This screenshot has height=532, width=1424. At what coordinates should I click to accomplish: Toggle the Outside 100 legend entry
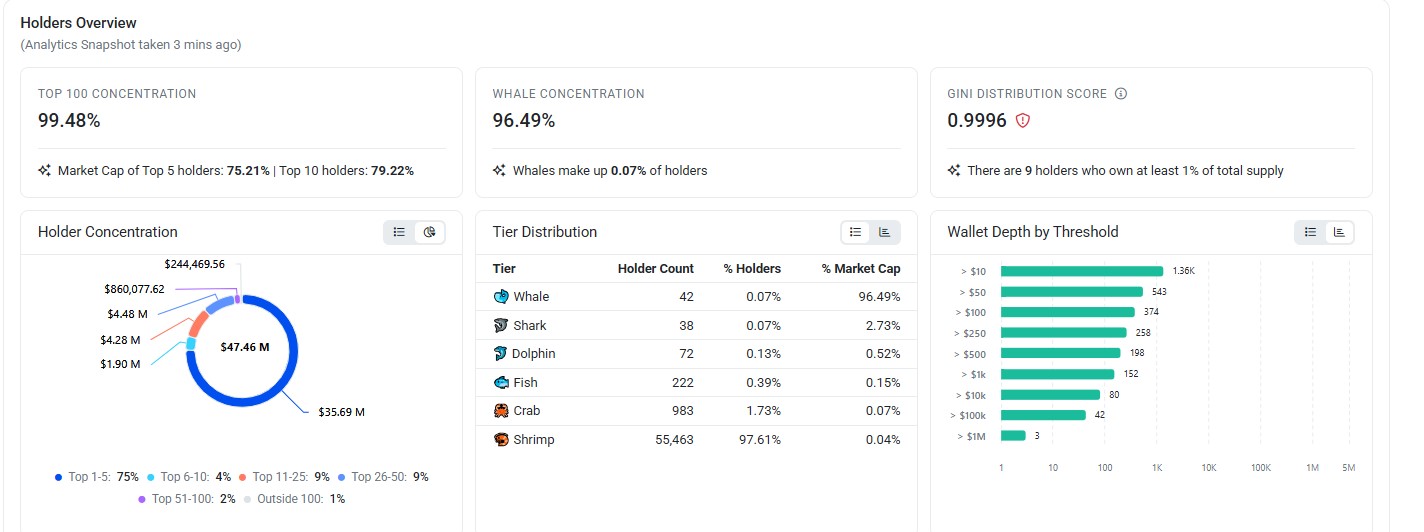click(294, 498)
